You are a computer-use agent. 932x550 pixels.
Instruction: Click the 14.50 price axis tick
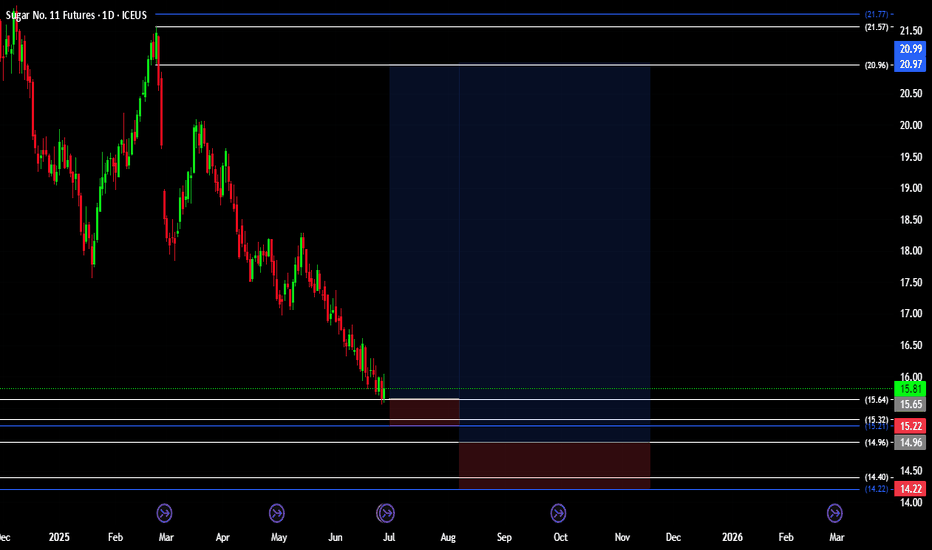pos(911,471)
